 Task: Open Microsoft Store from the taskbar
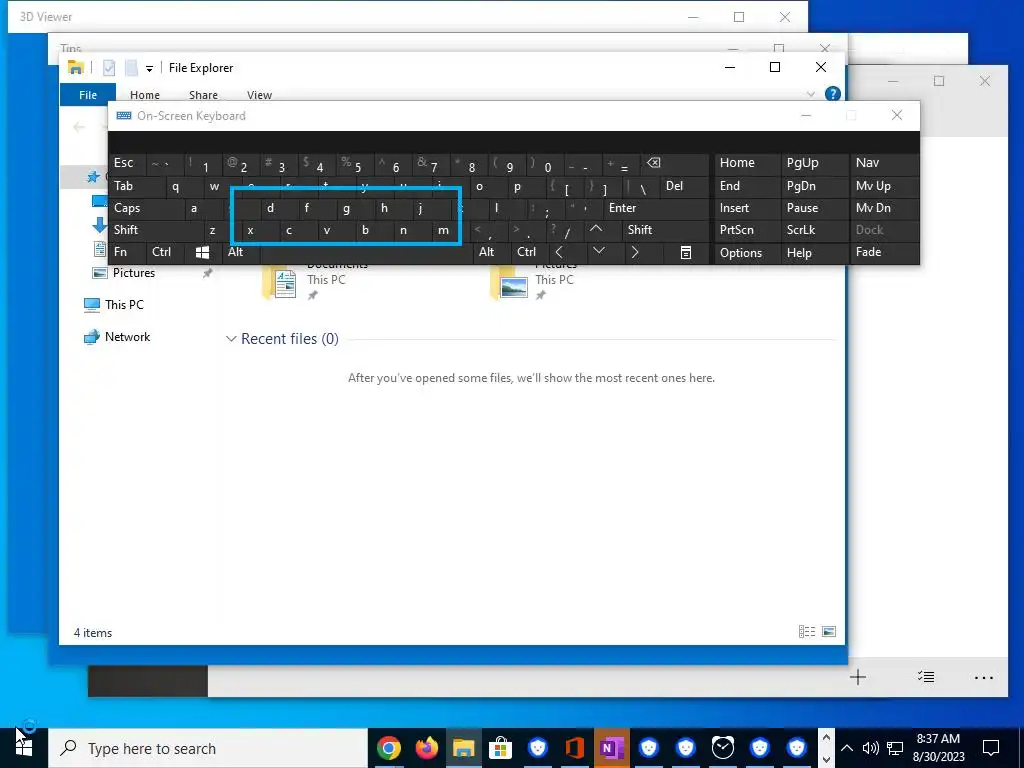point(501,748)
